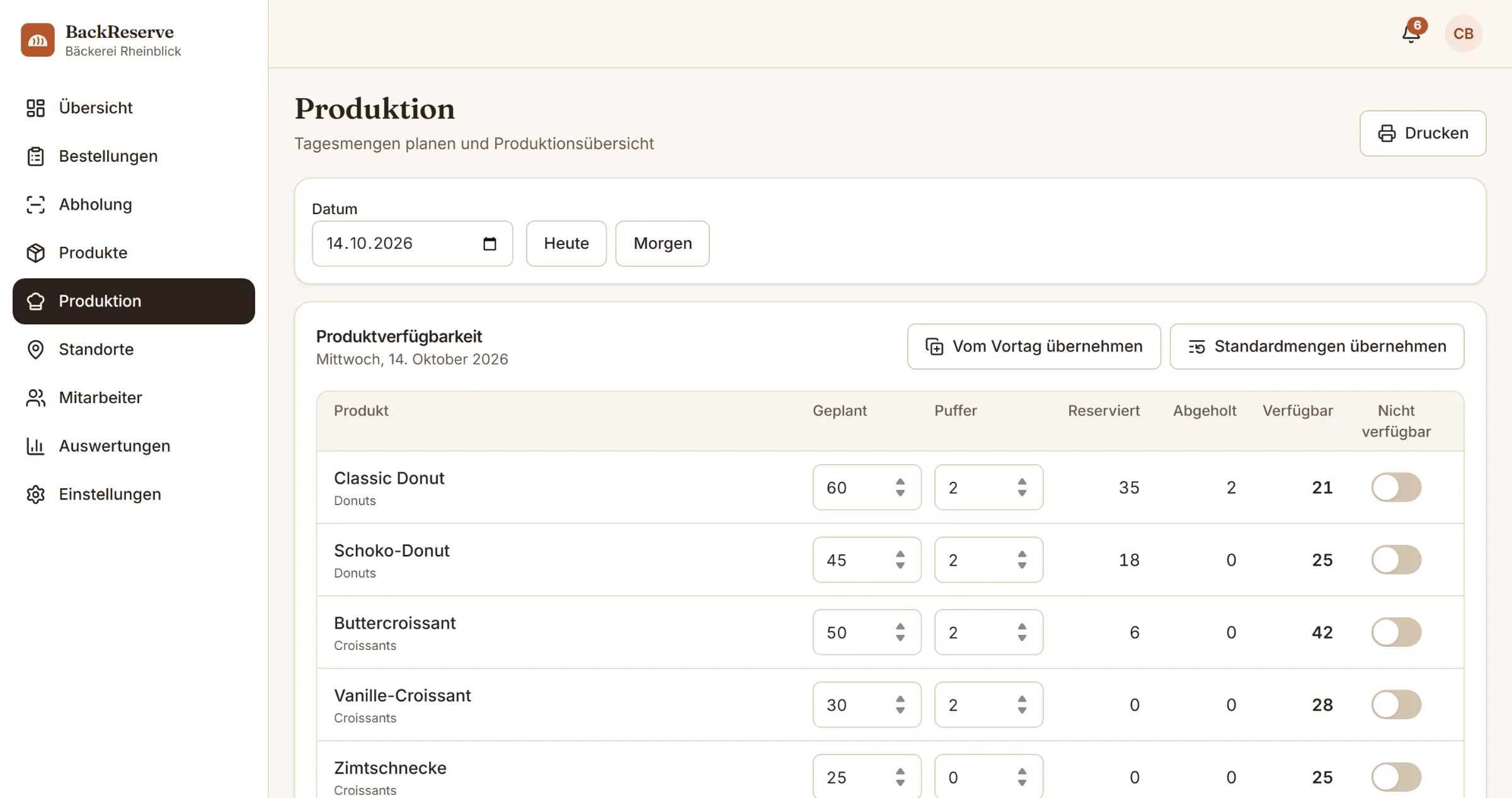Viewport: 1512px width, 798px height.
Task: Set date to Morgen
Action: coord(662,244)
